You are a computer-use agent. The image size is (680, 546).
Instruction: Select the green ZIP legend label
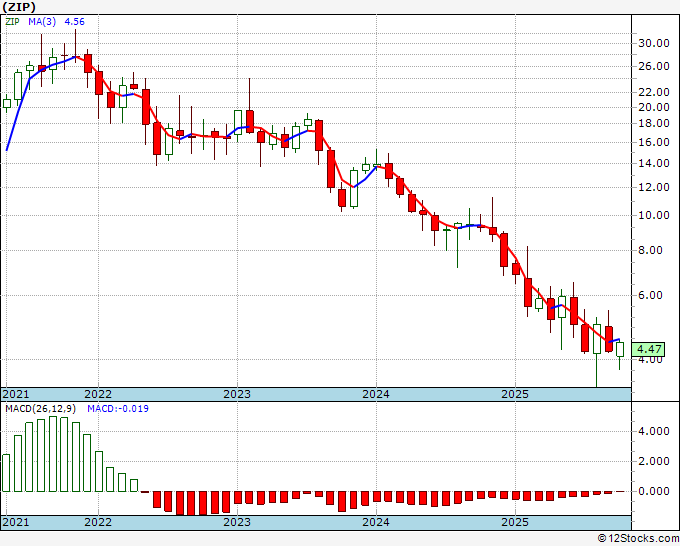tap(12, 21)
